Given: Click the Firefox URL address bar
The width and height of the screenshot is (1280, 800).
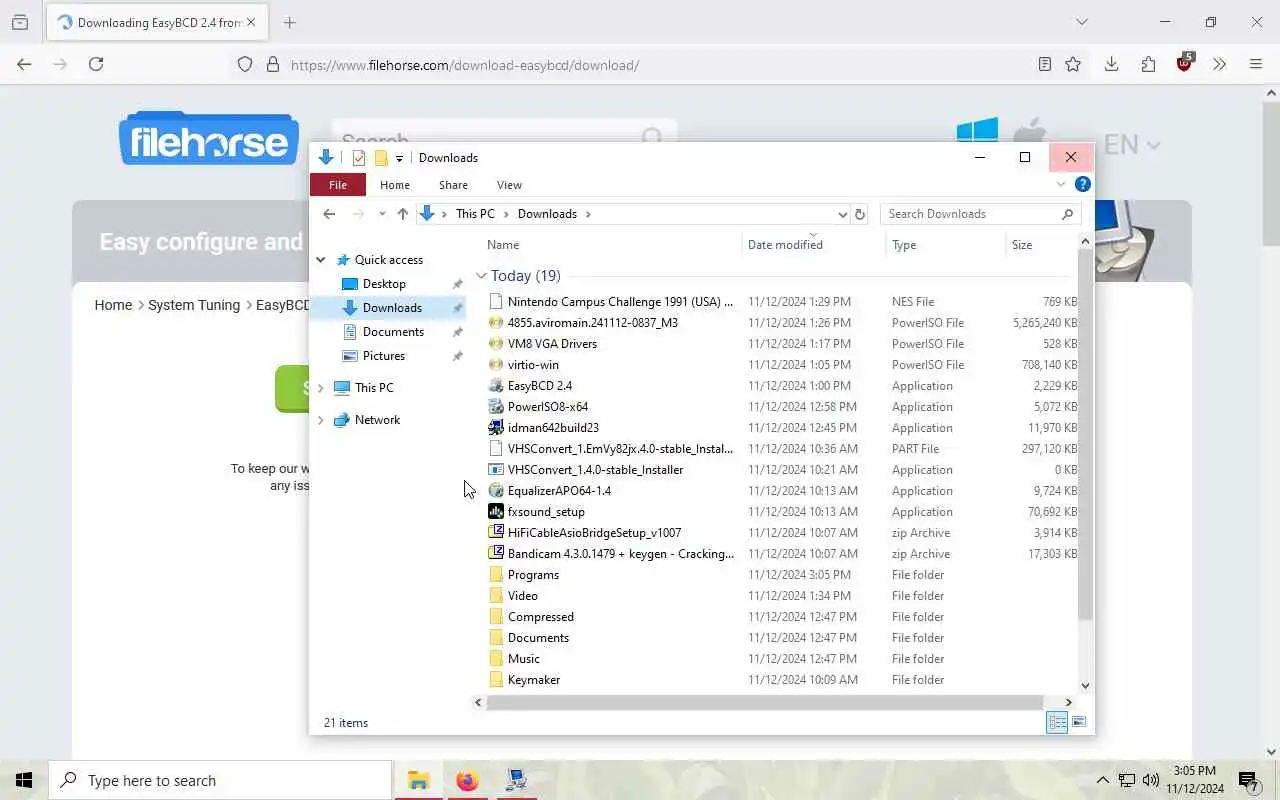Looking at the screenshot, I should tap(640, 65).
